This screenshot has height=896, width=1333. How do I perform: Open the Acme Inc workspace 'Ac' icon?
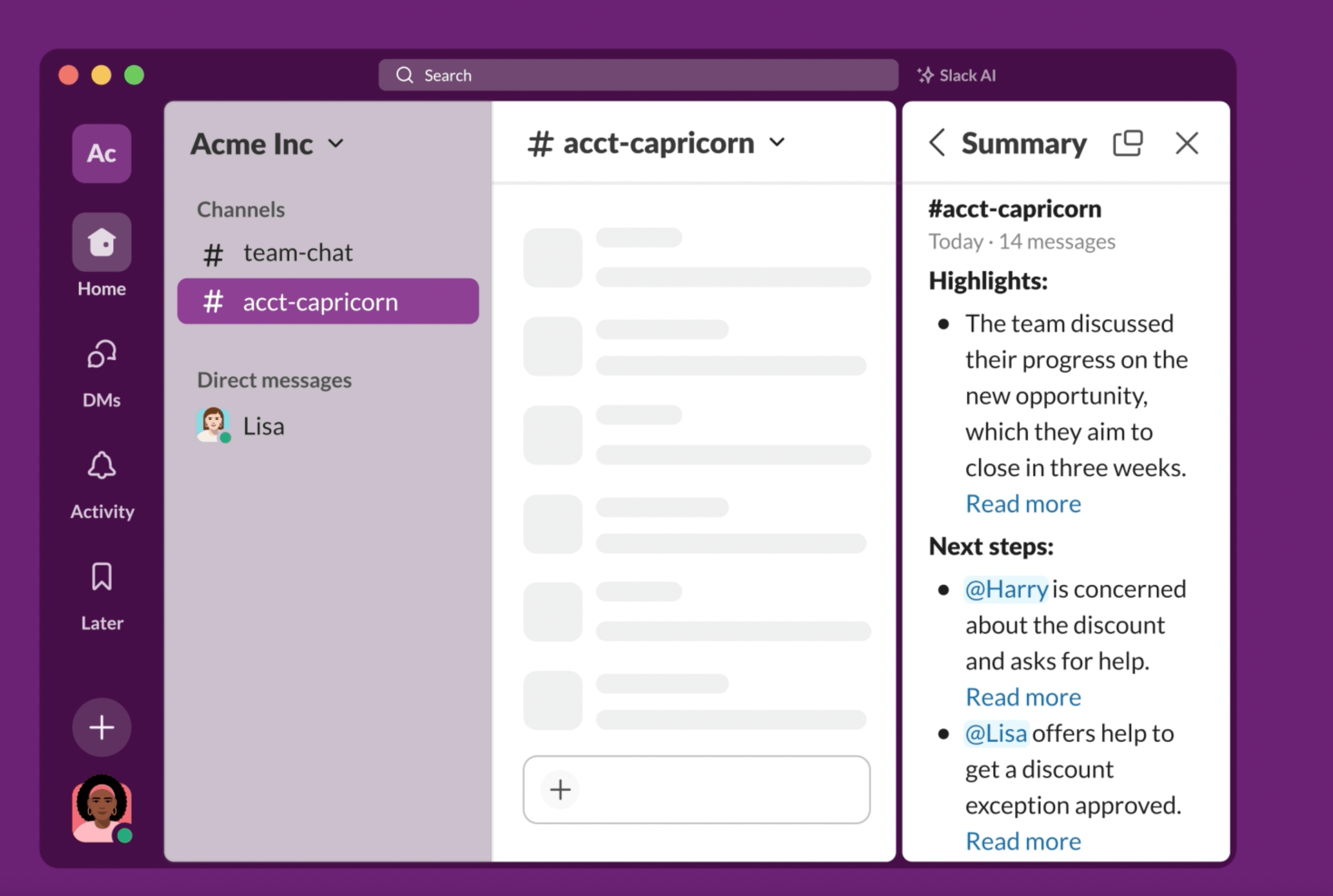coord(101,154)
